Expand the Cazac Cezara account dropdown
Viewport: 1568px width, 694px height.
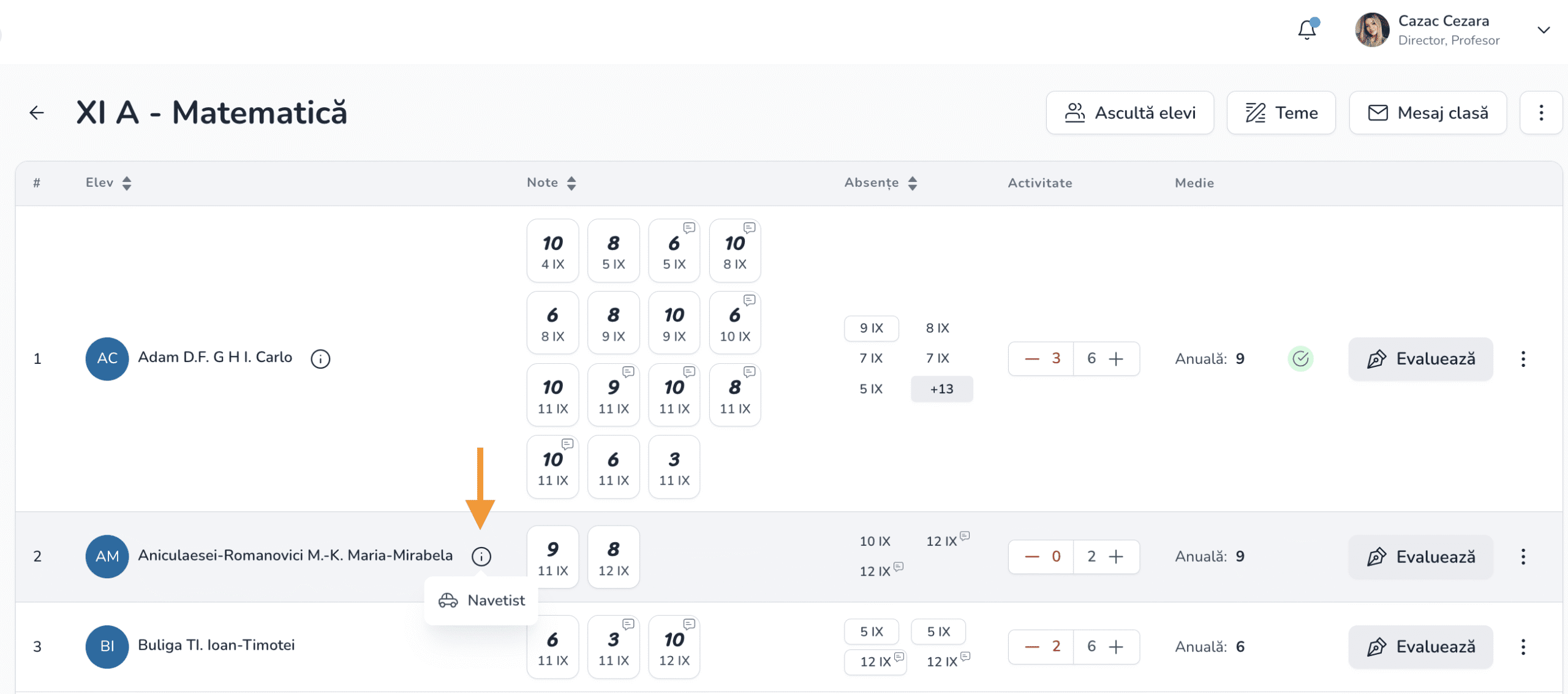[1543, 30]
